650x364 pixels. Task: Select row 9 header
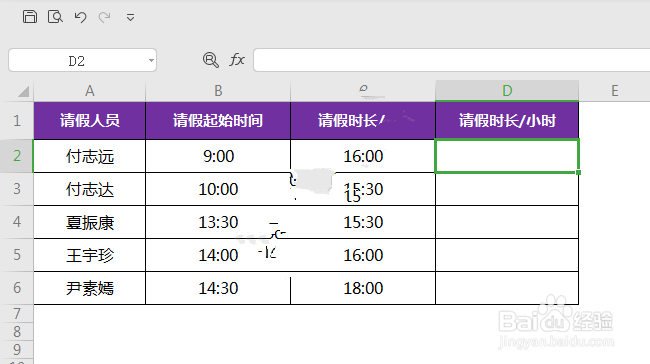pyautogui.click(x=17, y=349)
